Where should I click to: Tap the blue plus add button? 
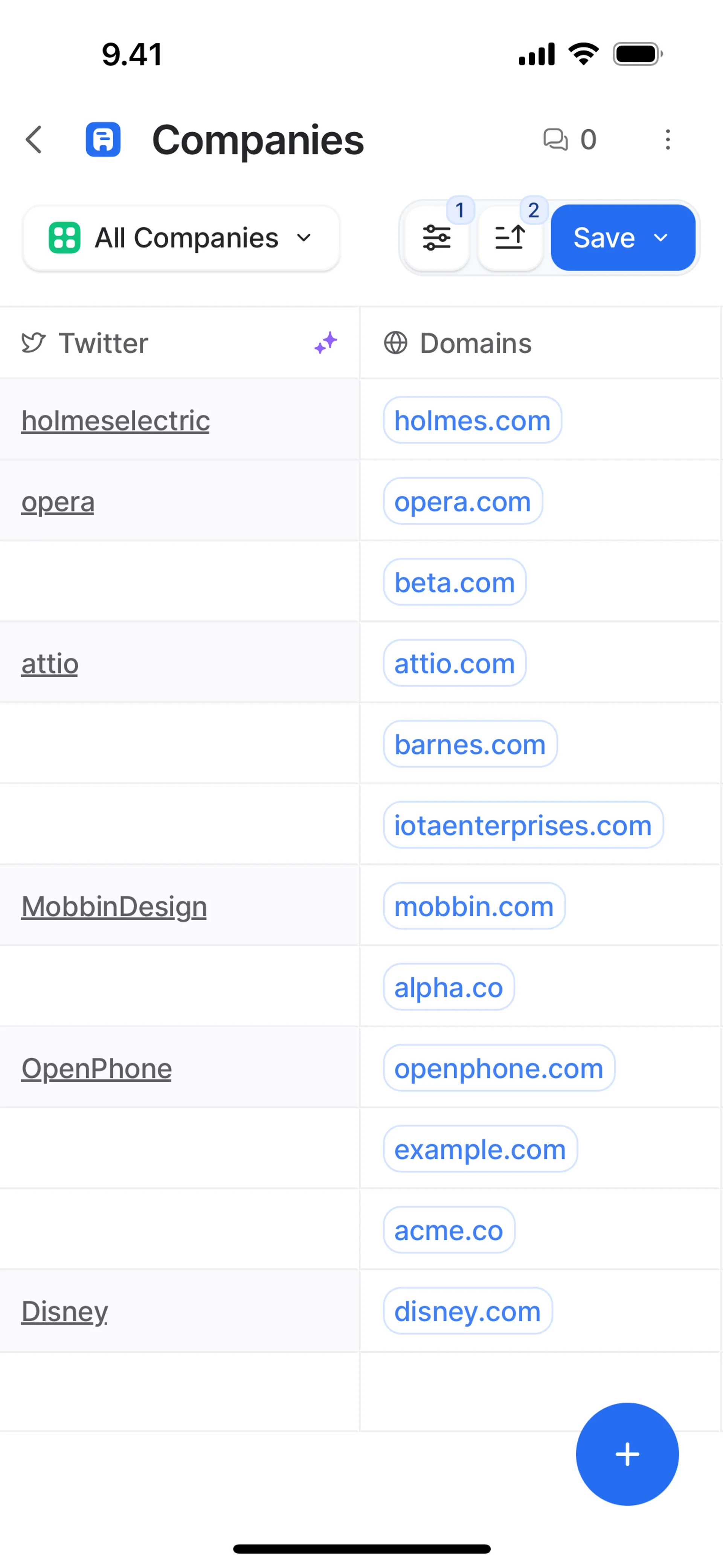point(627,1453)
